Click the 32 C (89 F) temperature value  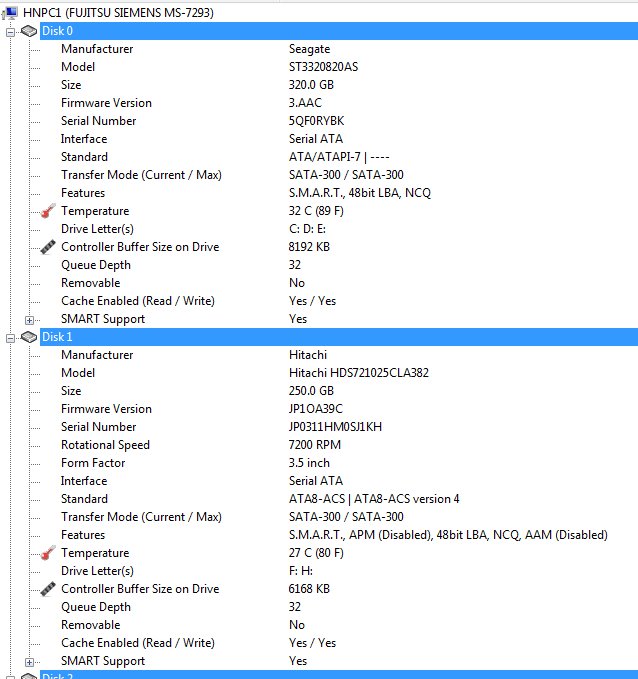316,211
